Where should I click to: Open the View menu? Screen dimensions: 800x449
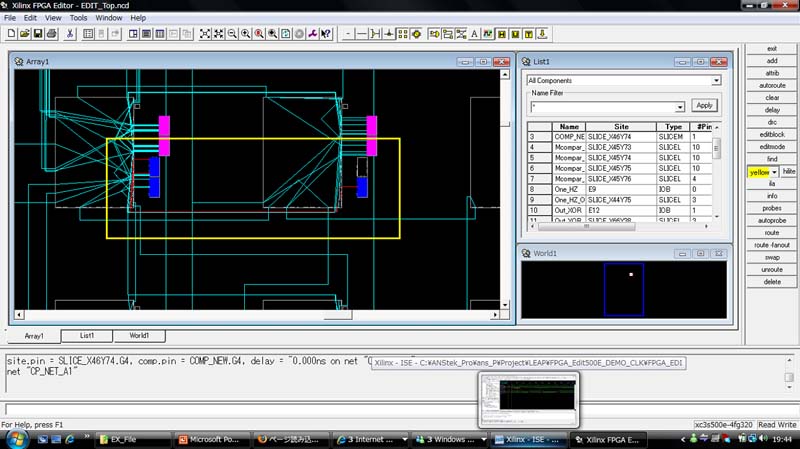click(x=53, y=18)
